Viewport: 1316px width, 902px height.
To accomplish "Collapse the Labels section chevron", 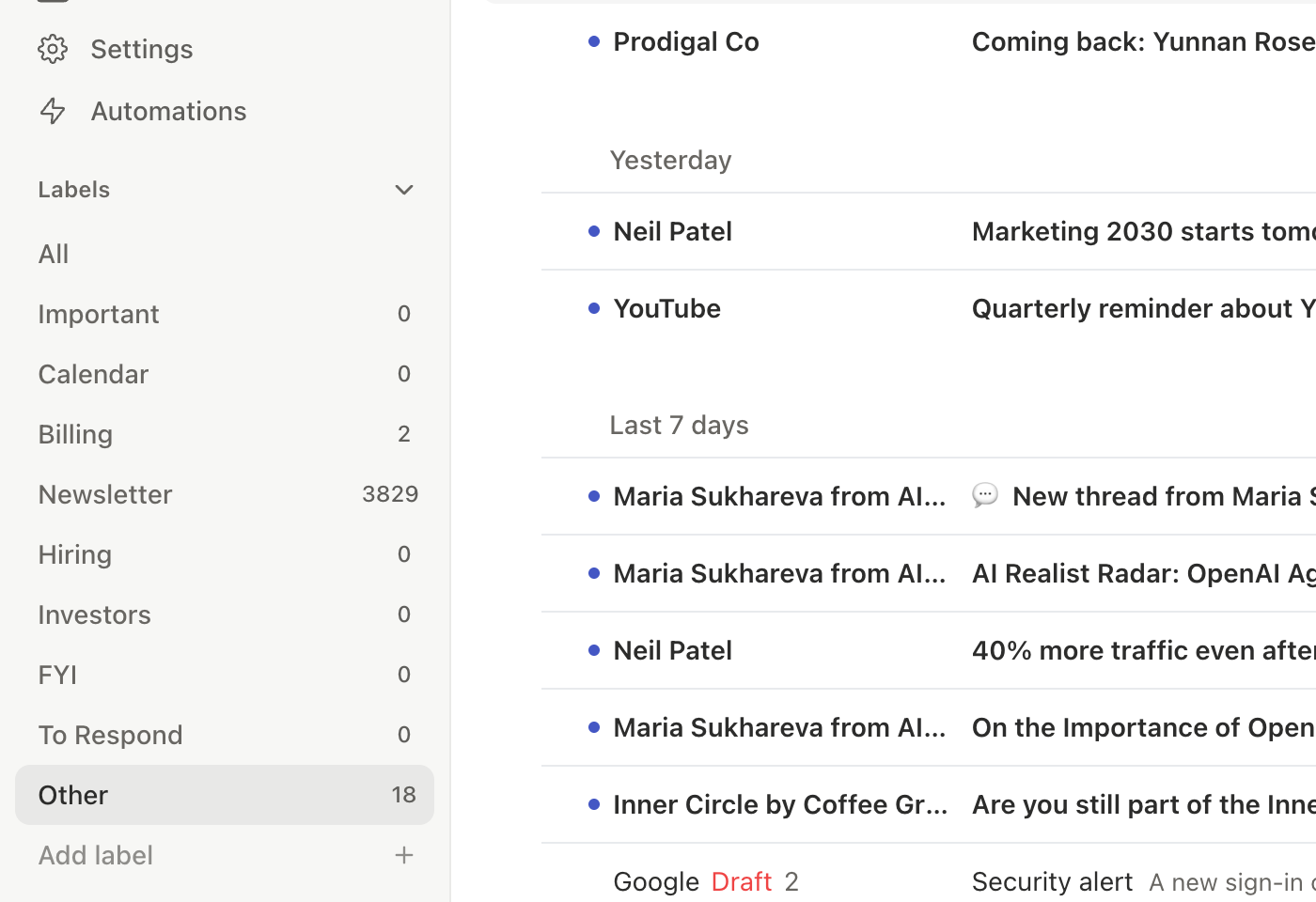I will click(404, 190).
